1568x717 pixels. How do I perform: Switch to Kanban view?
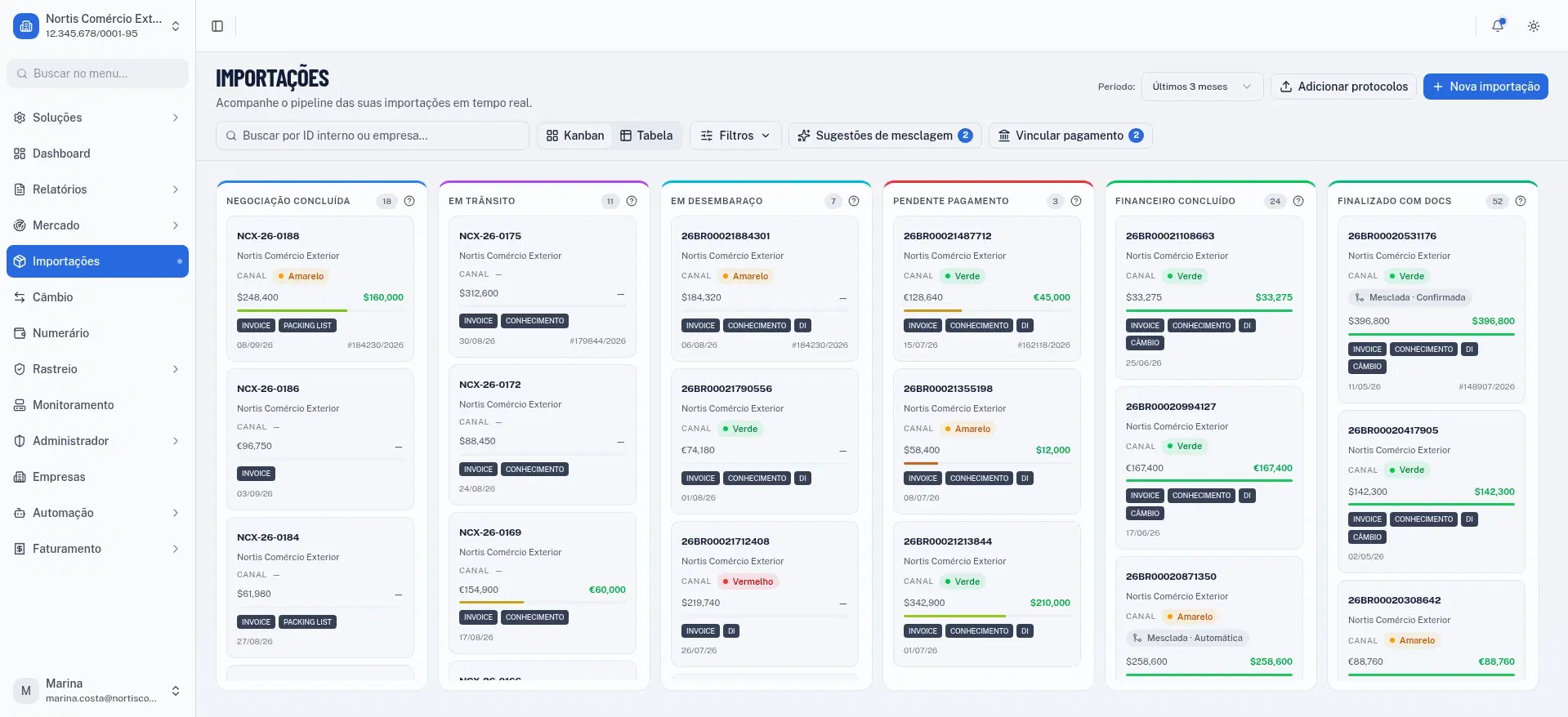(x=575, y=136)
